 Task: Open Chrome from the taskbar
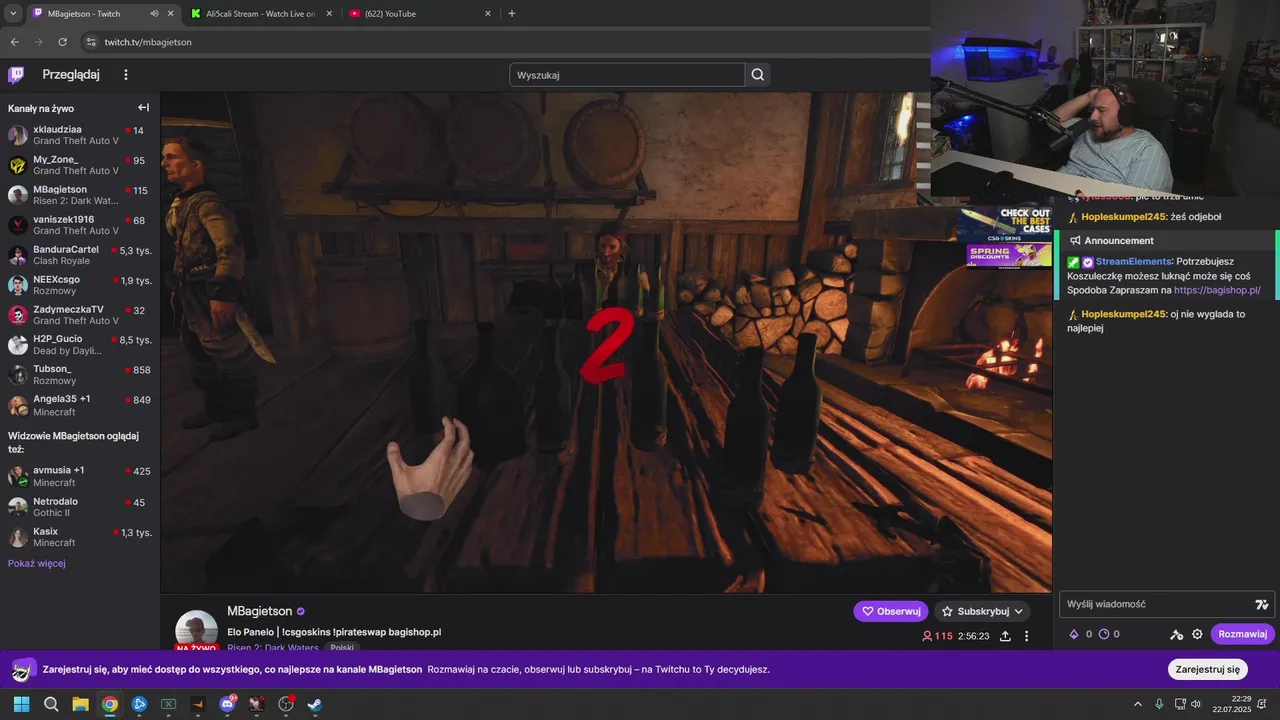110,704
